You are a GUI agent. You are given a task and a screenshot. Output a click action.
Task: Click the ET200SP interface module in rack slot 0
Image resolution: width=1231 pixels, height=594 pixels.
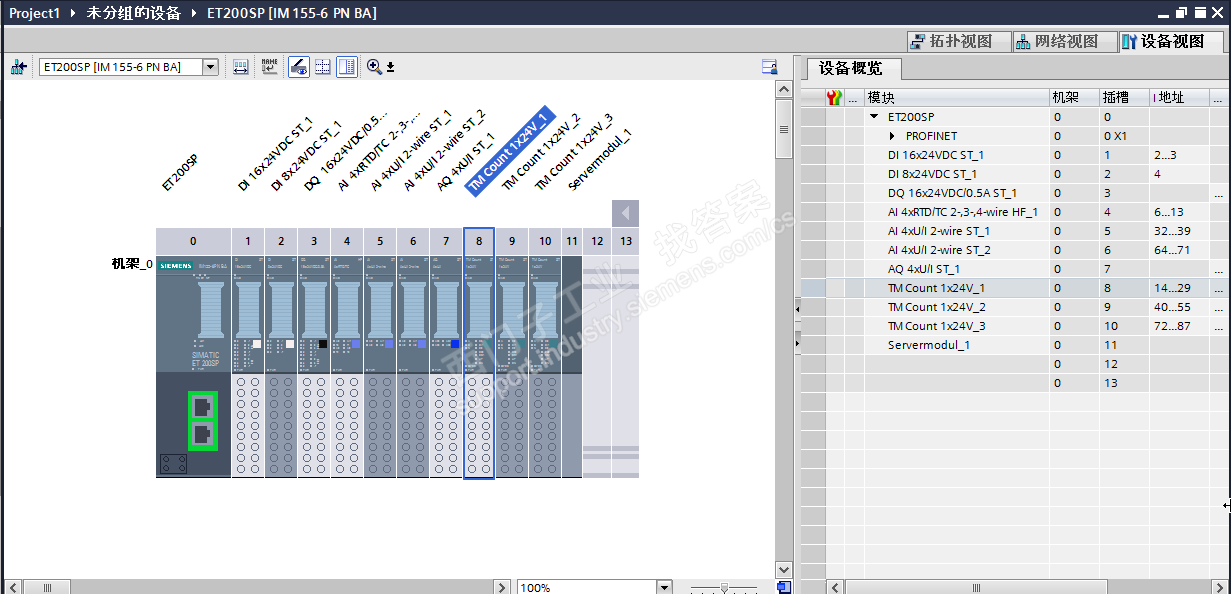tap(193, 366)
